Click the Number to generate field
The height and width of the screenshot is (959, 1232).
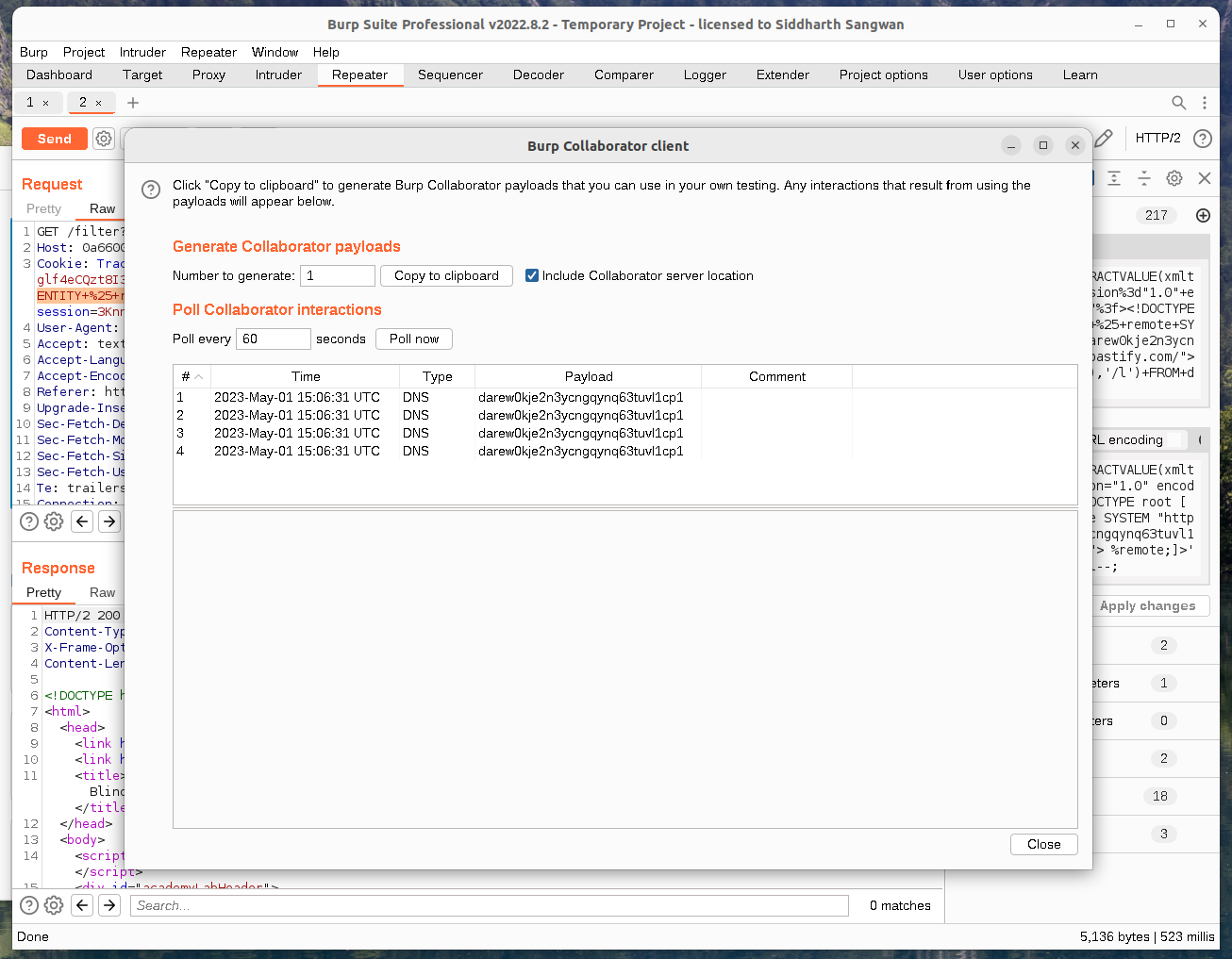point(338,275)
